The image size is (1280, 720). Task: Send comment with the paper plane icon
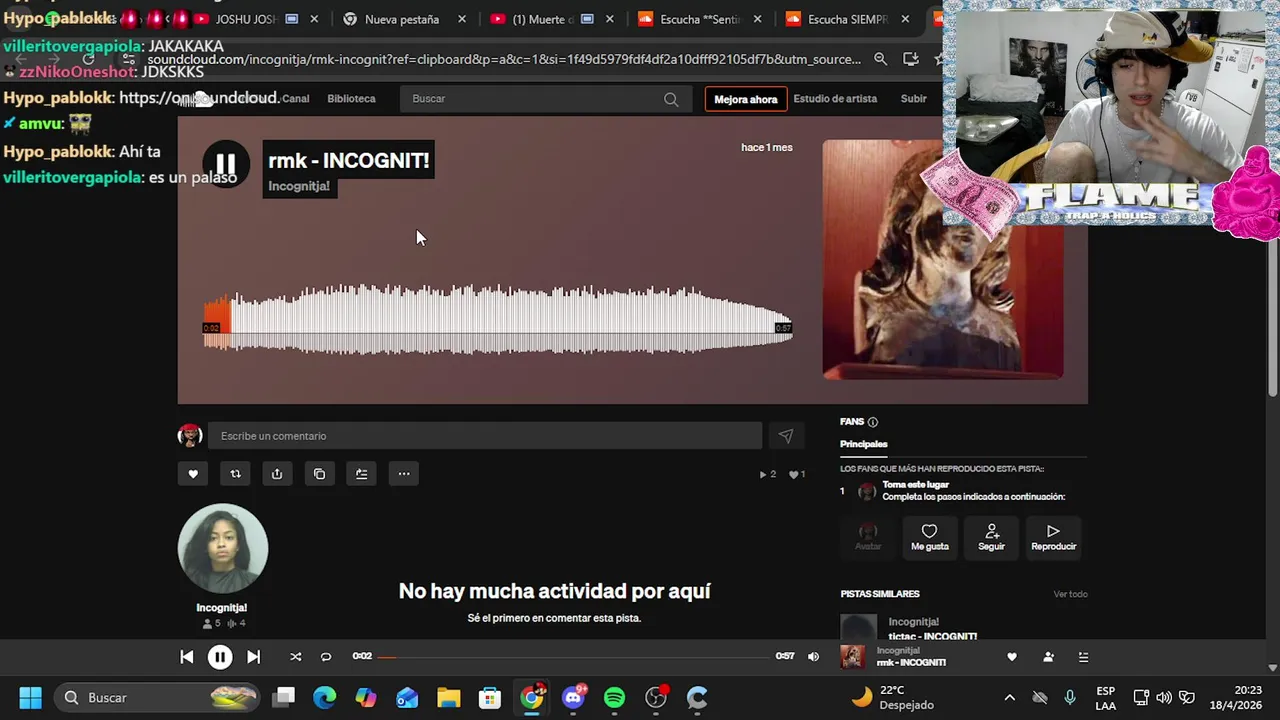[786, 436]
